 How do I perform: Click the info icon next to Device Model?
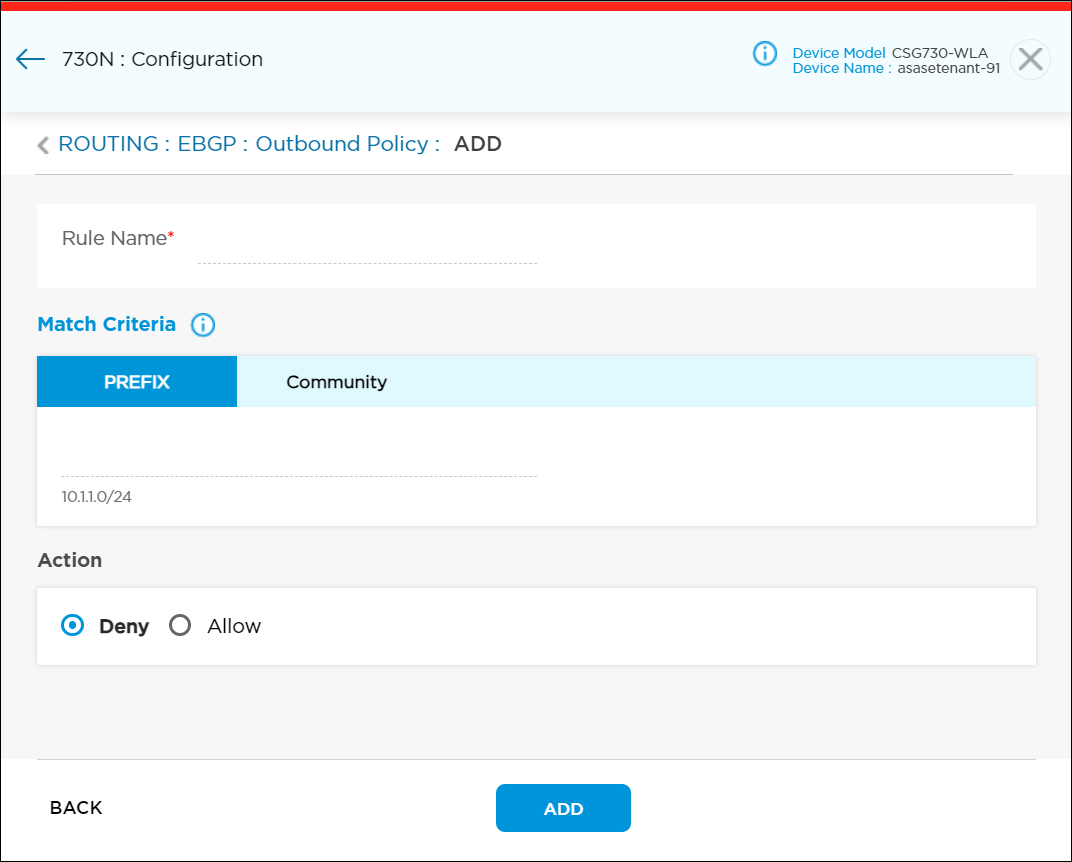pyautogui.click(x=765, y=54)
